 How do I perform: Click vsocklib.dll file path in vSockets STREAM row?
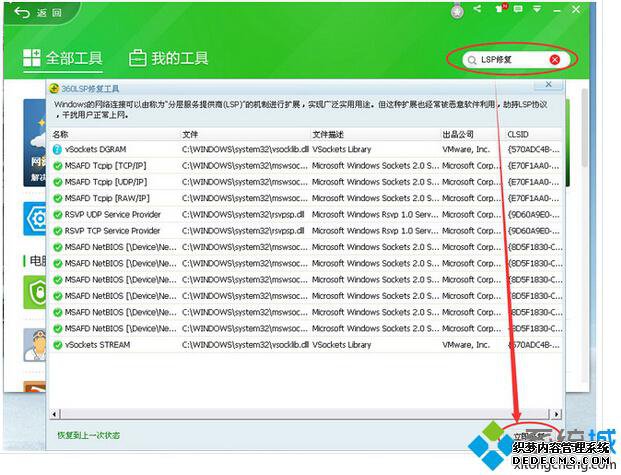[x=245, y=345]
